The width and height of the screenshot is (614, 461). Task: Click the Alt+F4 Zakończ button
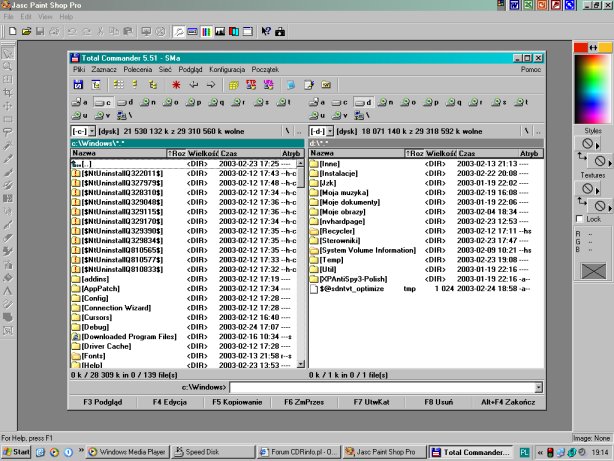(x=508, y=402)
